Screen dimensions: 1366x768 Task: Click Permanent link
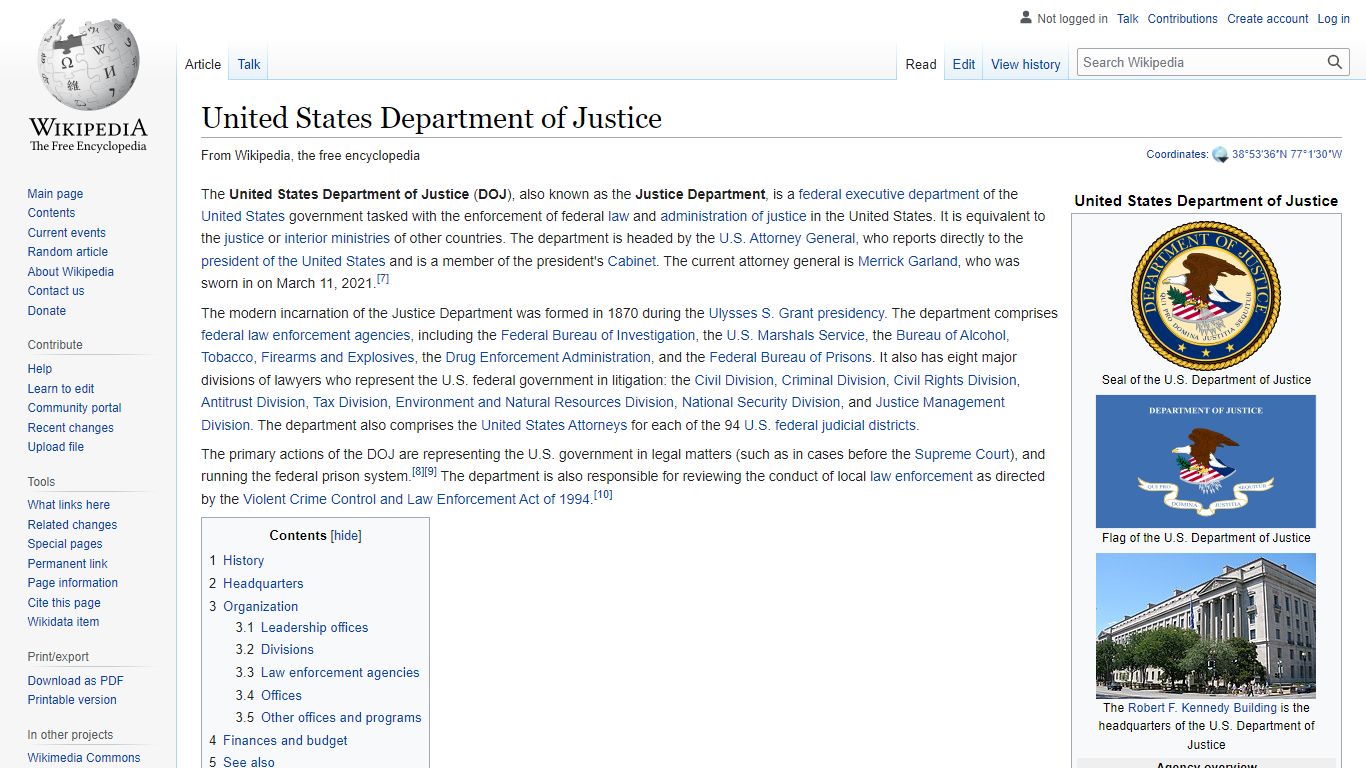68,564
